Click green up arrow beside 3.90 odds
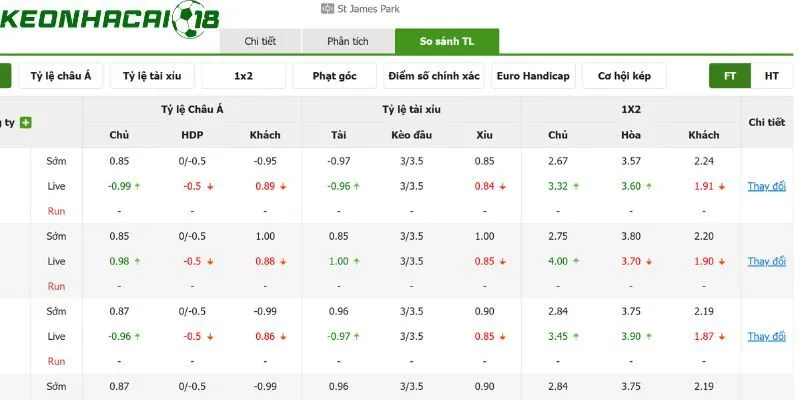 [x=648, y=337]
